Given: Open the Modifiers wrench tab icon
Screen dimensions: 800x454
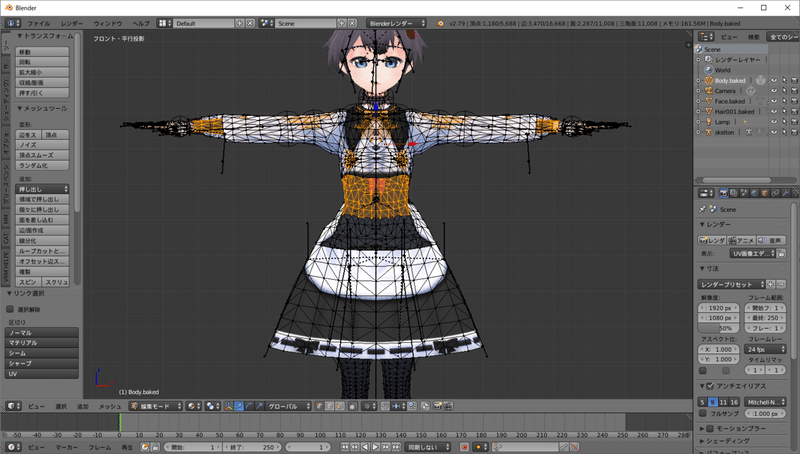Looking at the screenshot, I should point(785,193).
